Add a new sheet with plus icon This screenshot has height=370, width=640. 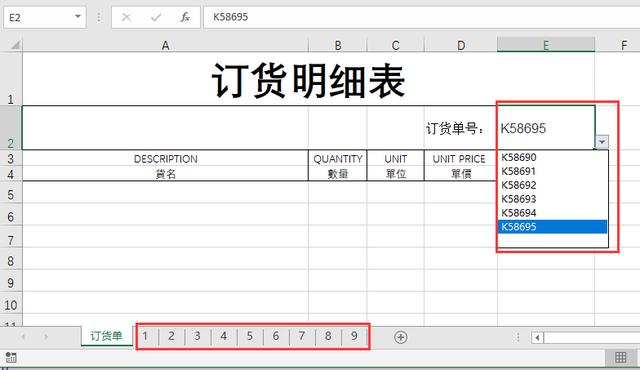pyautogui.click(x=400, y=337)
